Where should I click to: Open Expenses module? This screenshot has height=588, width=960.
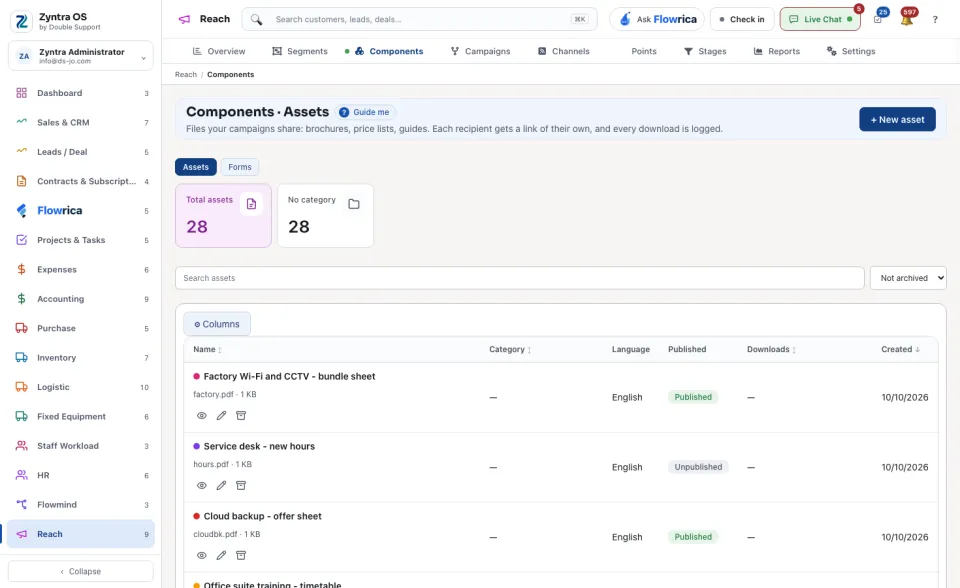coord(80,270)
